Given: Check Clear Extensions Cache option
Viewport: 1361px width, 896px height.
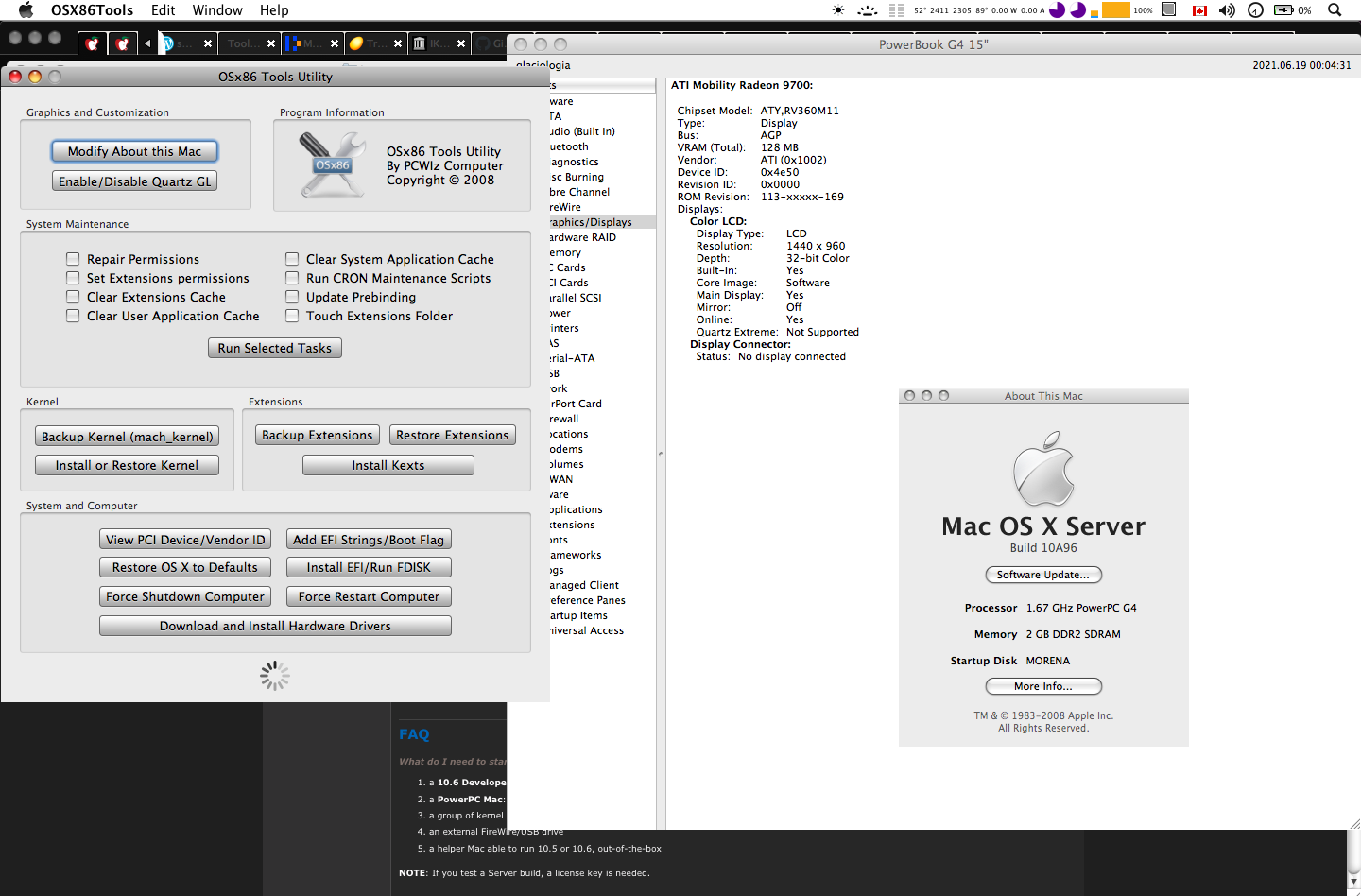Looking at the screenshot, I should point(73,297).
